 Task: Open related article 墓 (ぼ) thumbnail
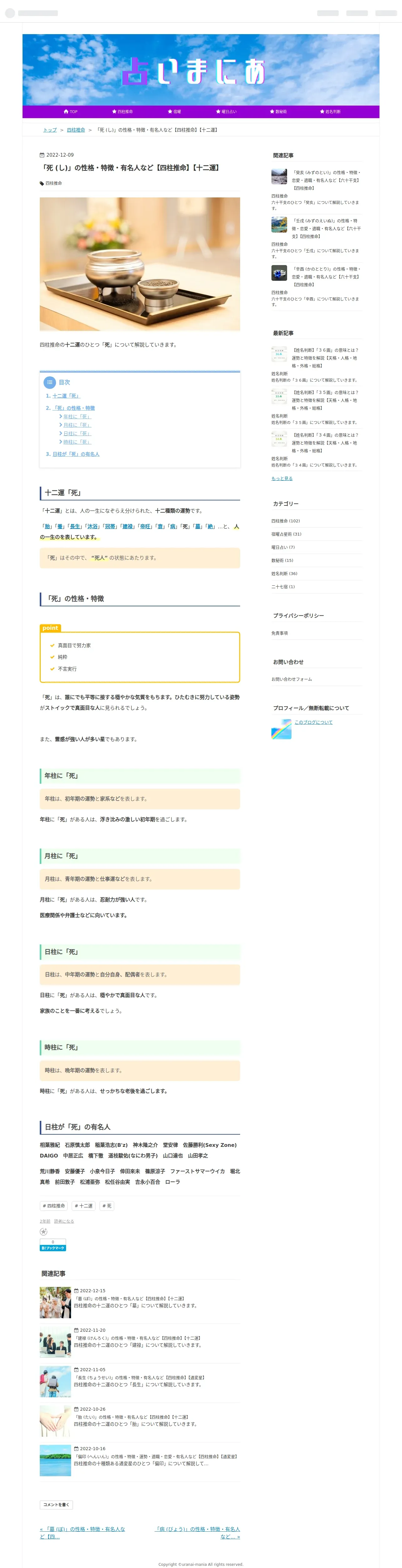click(55, 1303)
